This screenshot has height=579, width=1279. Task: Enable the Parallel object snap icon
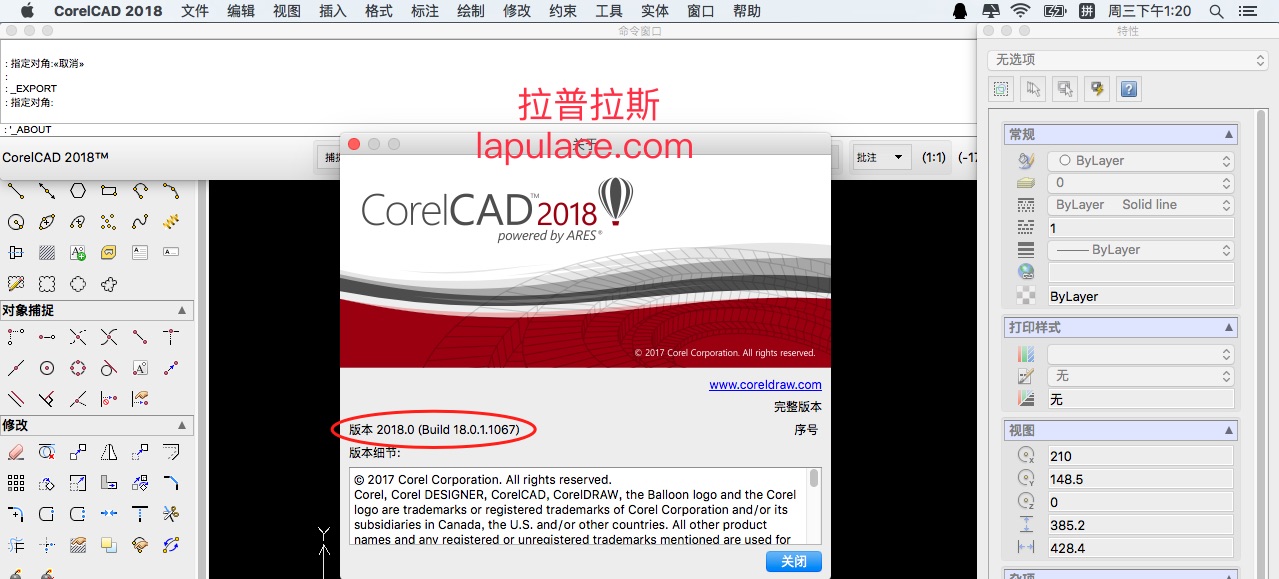coord(16,399)
